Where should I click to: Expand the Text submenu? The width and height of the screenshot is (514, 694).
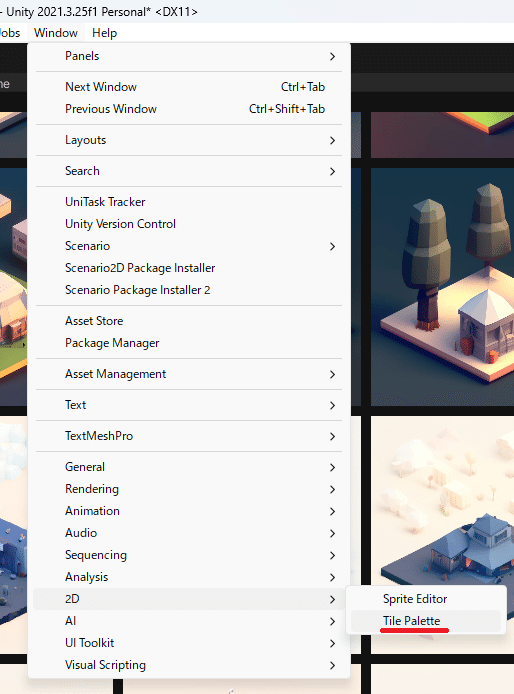(189, 405)
